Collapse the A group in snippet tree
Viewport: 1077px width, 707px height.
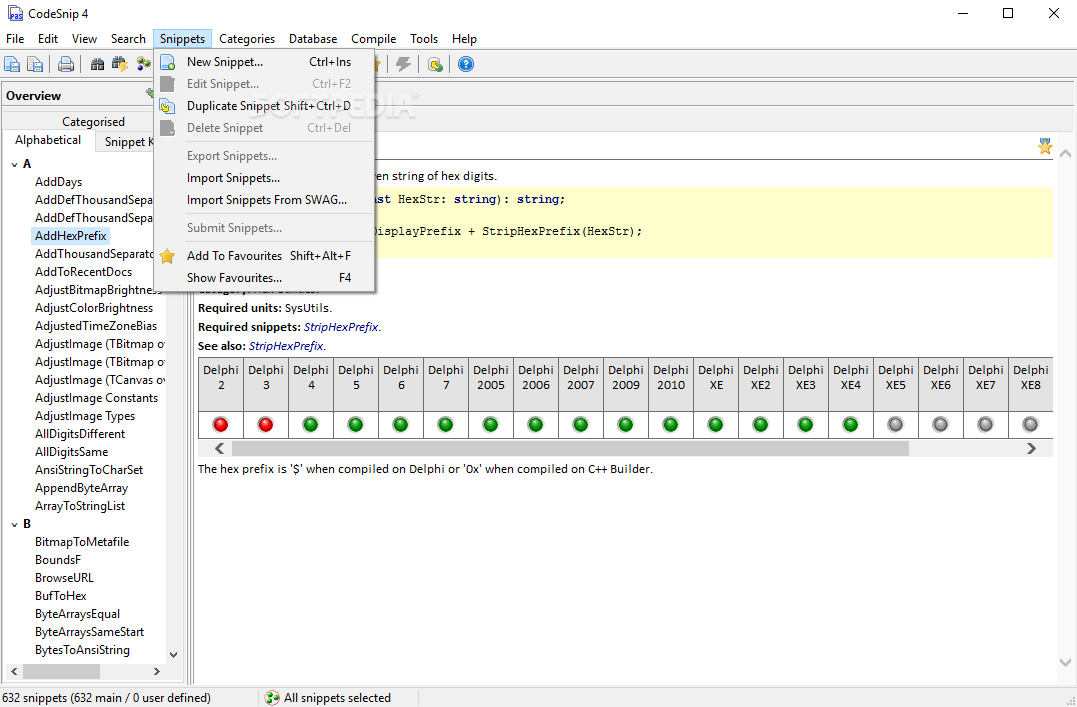tap(15, 164)
